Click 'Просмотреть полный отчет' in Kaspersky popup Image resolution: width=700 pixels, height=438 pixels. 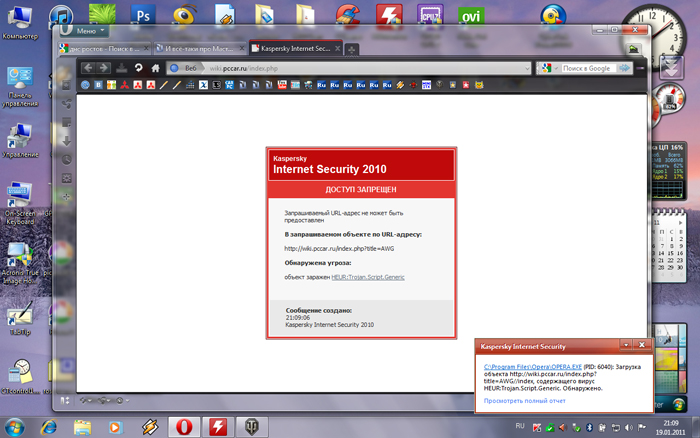(525, 401)
